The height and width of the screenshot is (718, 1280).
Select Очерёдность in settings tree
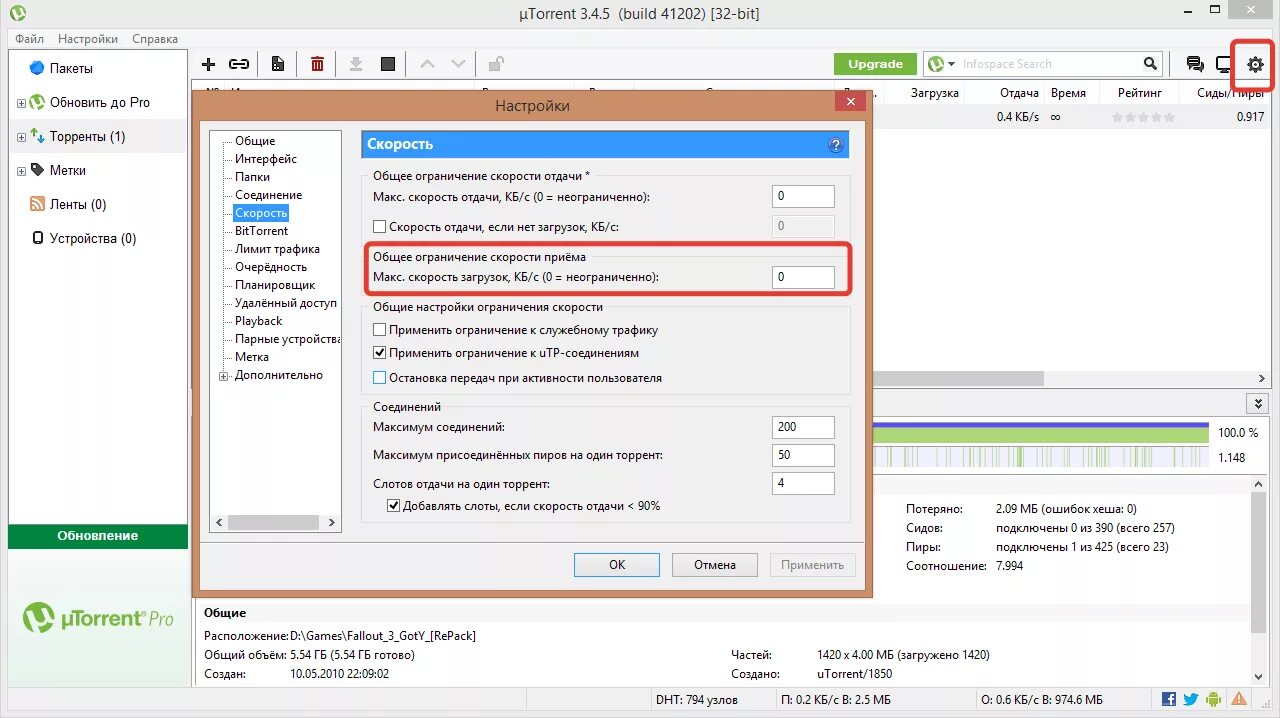point(271,267)
